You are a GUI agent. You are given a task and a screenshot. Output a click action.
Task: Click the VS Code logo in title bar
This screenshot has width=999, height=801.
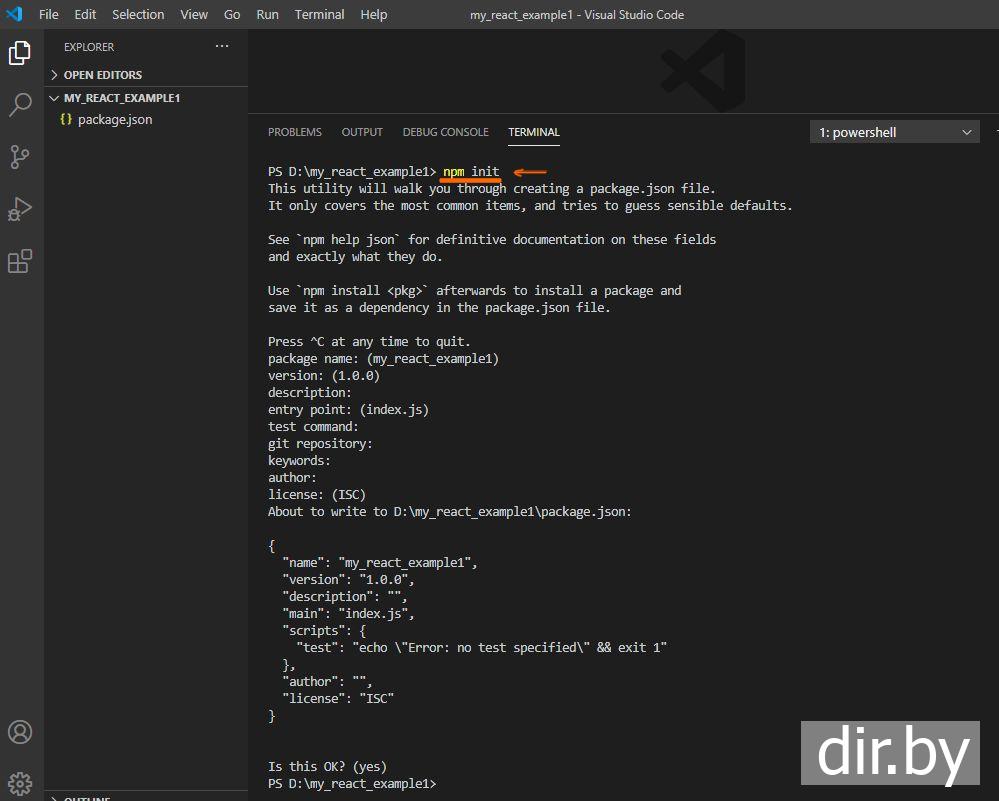point(14,14)
